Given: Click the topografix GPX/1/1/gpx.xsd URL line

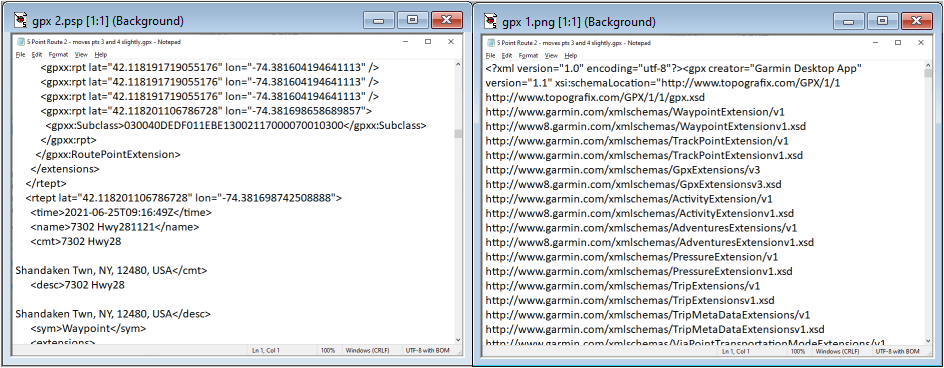Looking at the screenshot, I should tap(595, 97).
